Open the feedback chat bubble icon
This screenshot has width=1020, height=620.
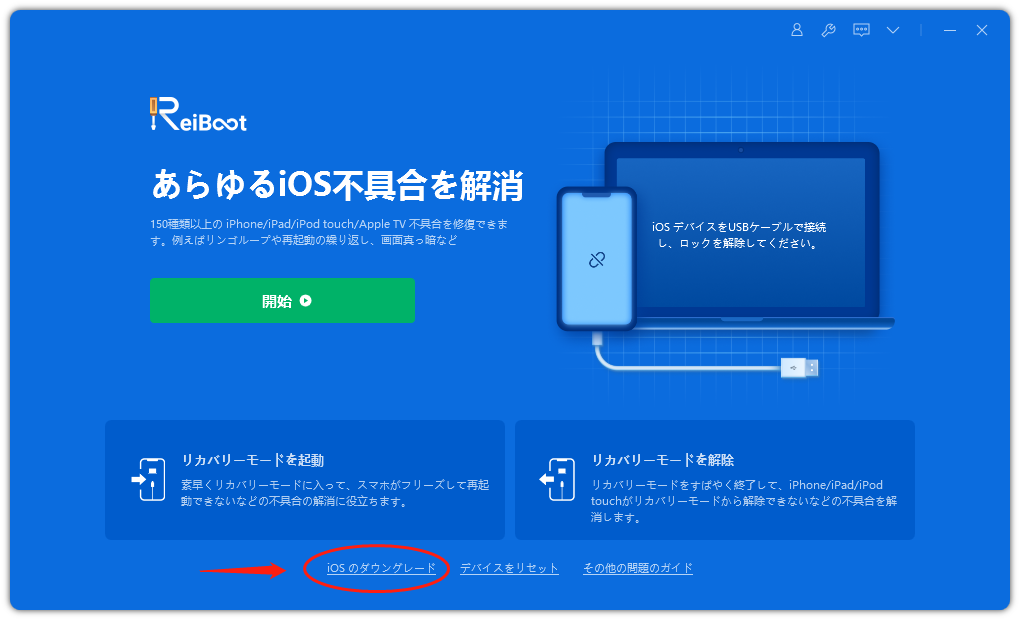pos(861,30)
